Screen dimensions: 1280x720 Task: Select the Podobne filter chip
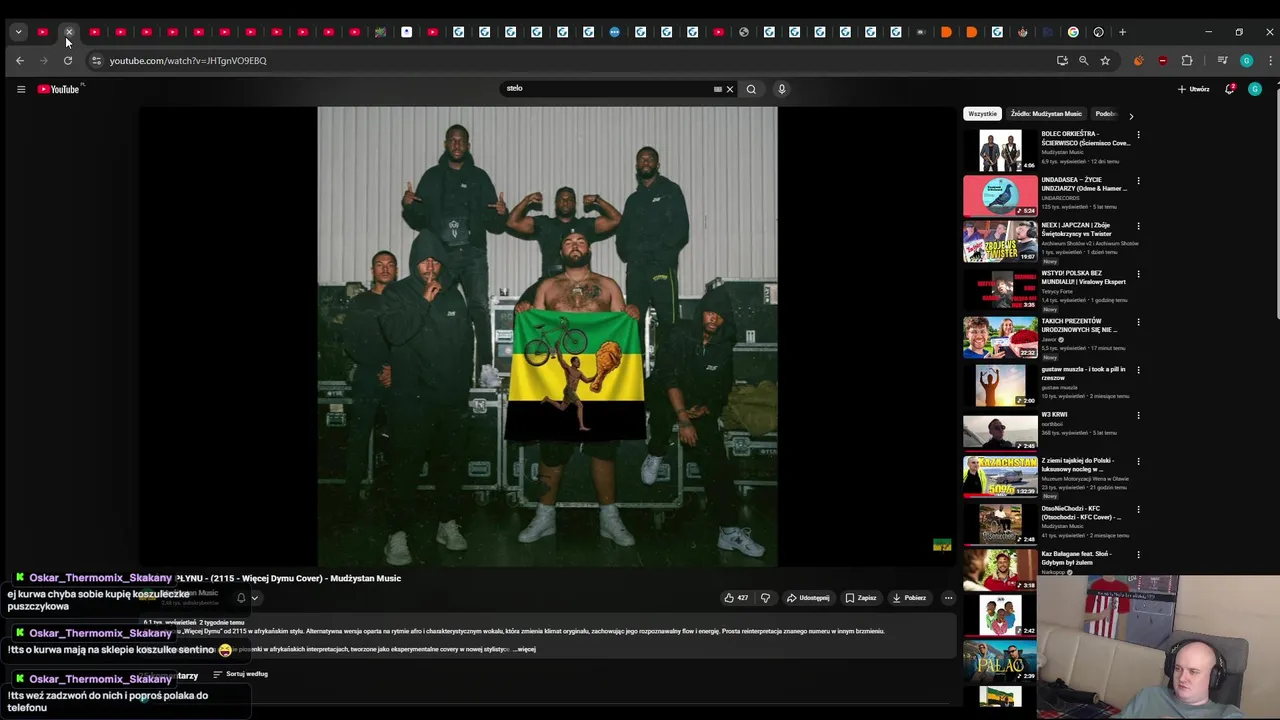pyautogui.click(x=1106, y=114)
